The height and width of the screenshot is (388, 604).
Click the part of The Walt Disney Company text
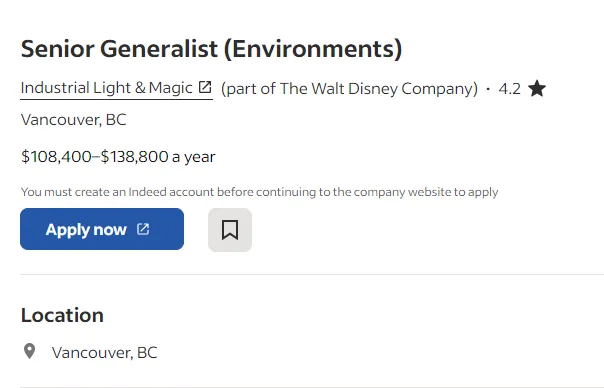349,89
